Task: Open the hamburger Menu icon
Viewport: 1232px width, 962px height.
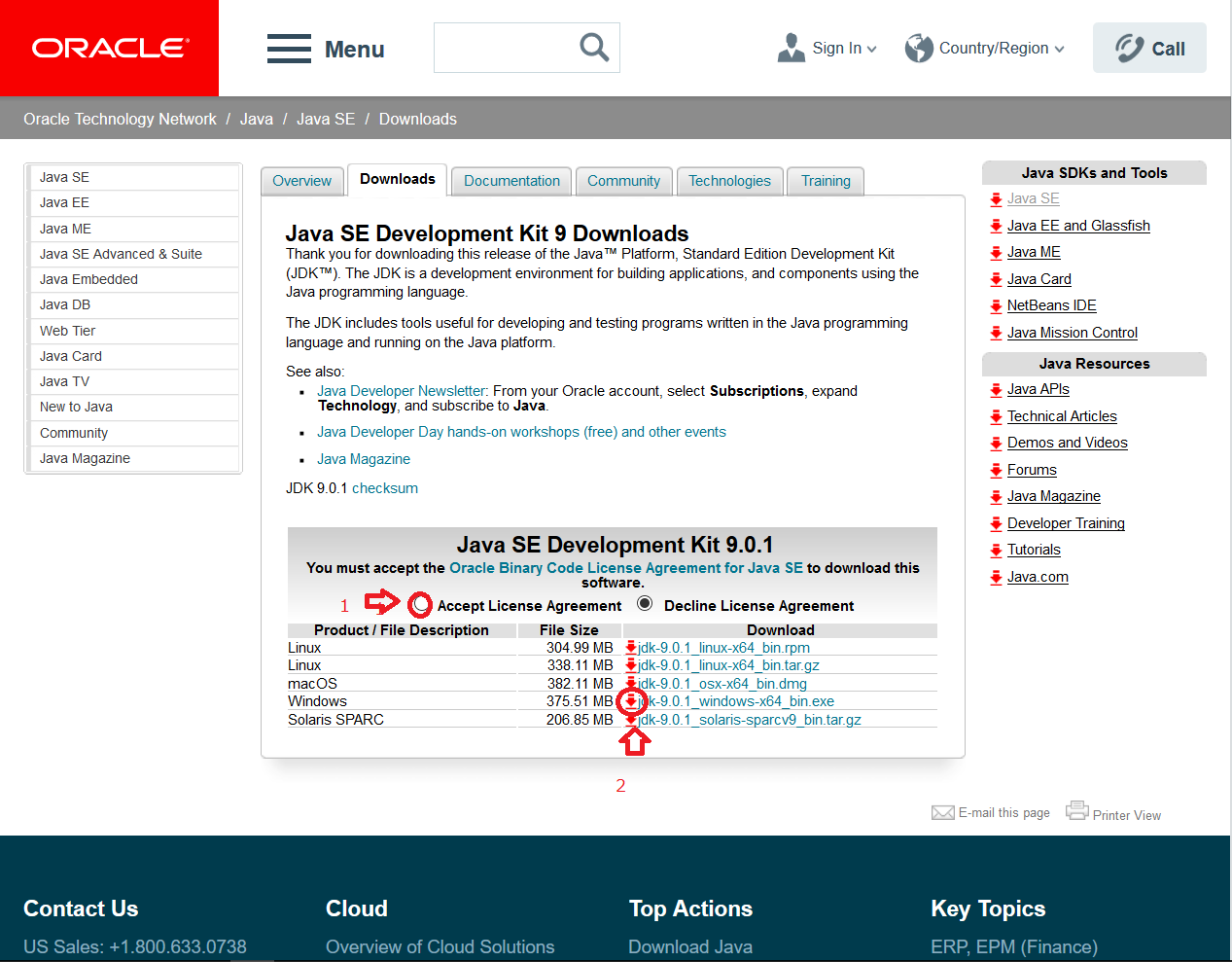Action: pos(289,49)
